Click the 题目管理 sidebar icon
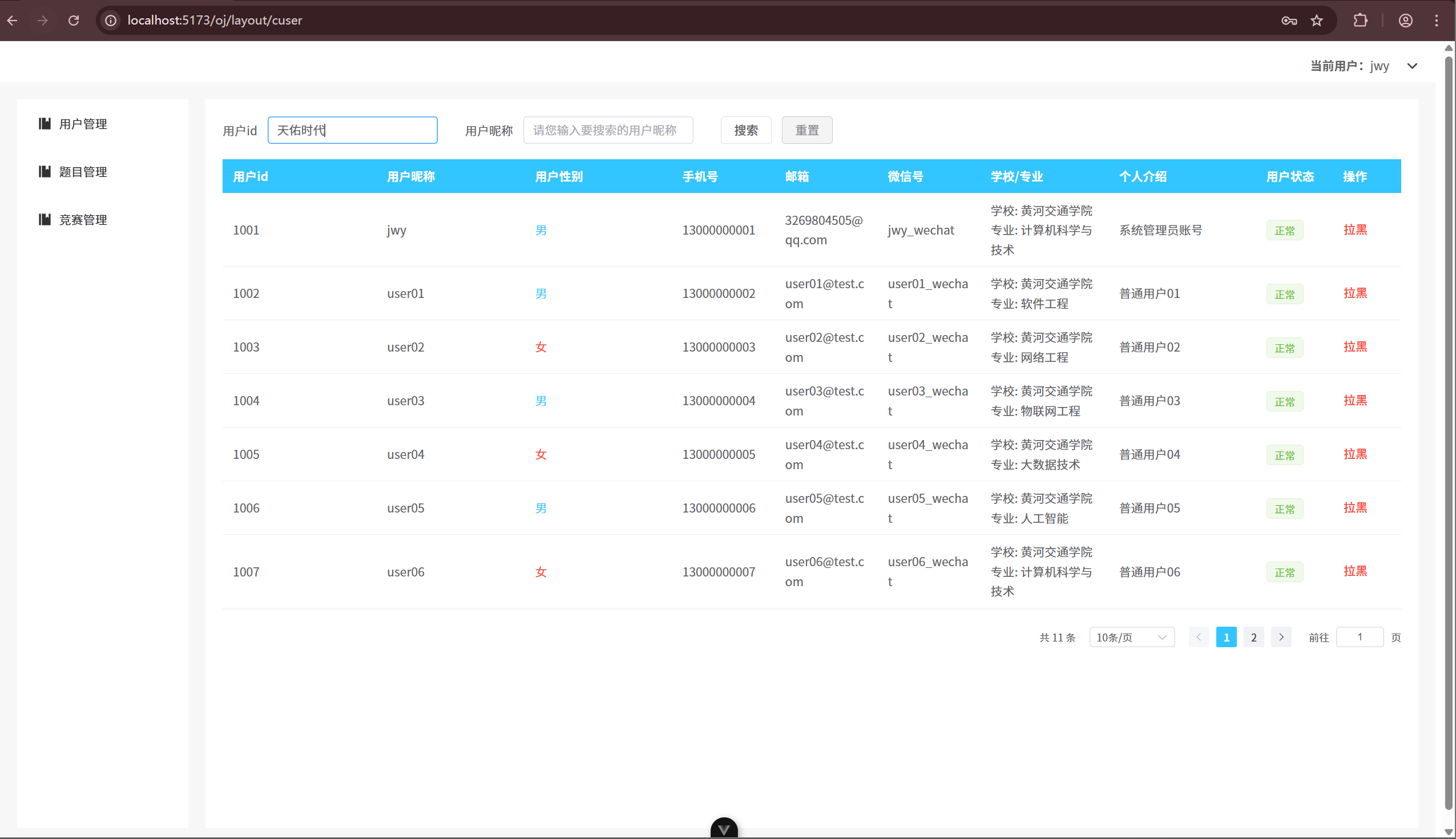This screenshot has width=1456, height=839. click(x=45, y=172)
